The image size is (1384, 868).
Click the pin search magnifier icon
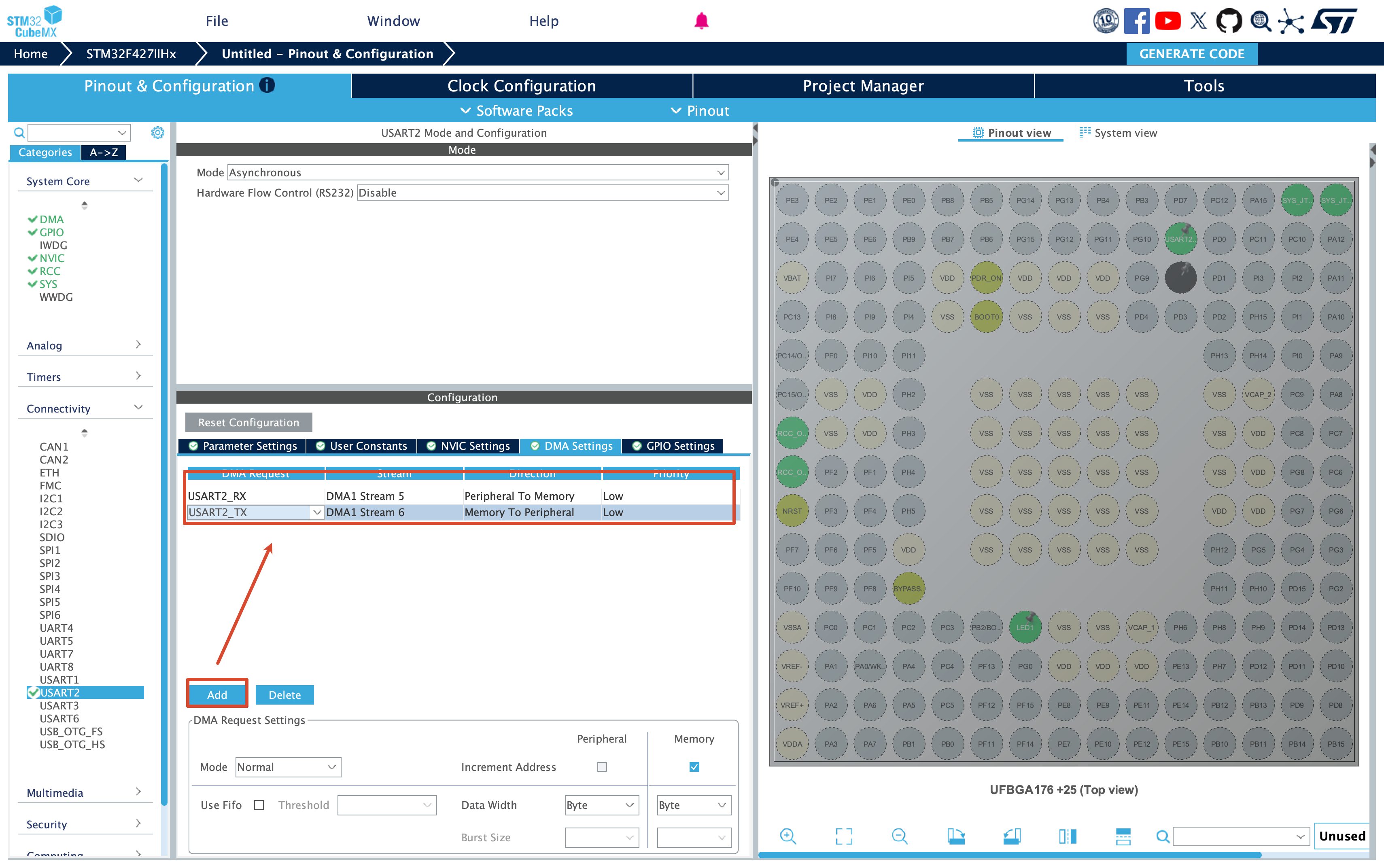(x=1162, y=836)
